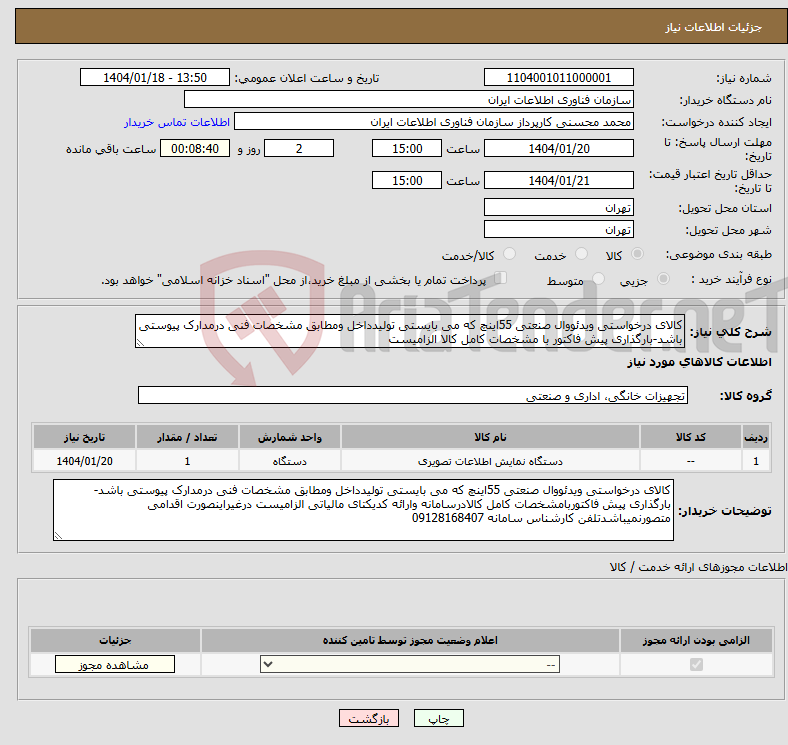
Task: Select the خدمت radio button
Action: coord(581,254)
